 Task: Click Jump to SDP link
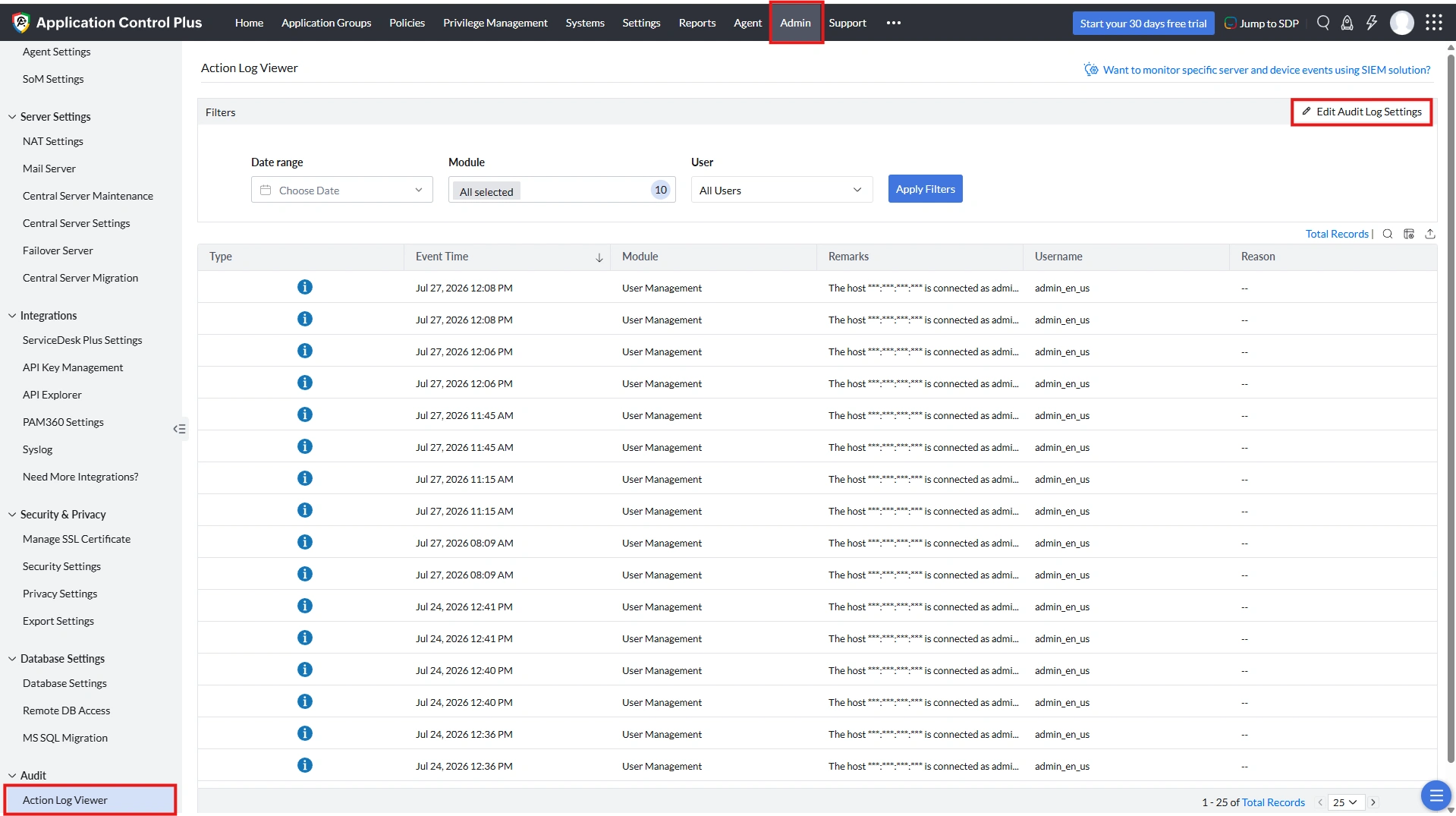click(1262, 24)
